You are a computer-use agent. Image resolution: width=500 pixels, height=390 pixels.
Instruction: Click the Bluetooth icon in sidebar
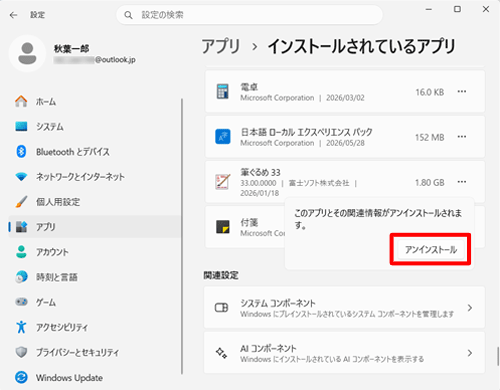(x=21, y=152)
